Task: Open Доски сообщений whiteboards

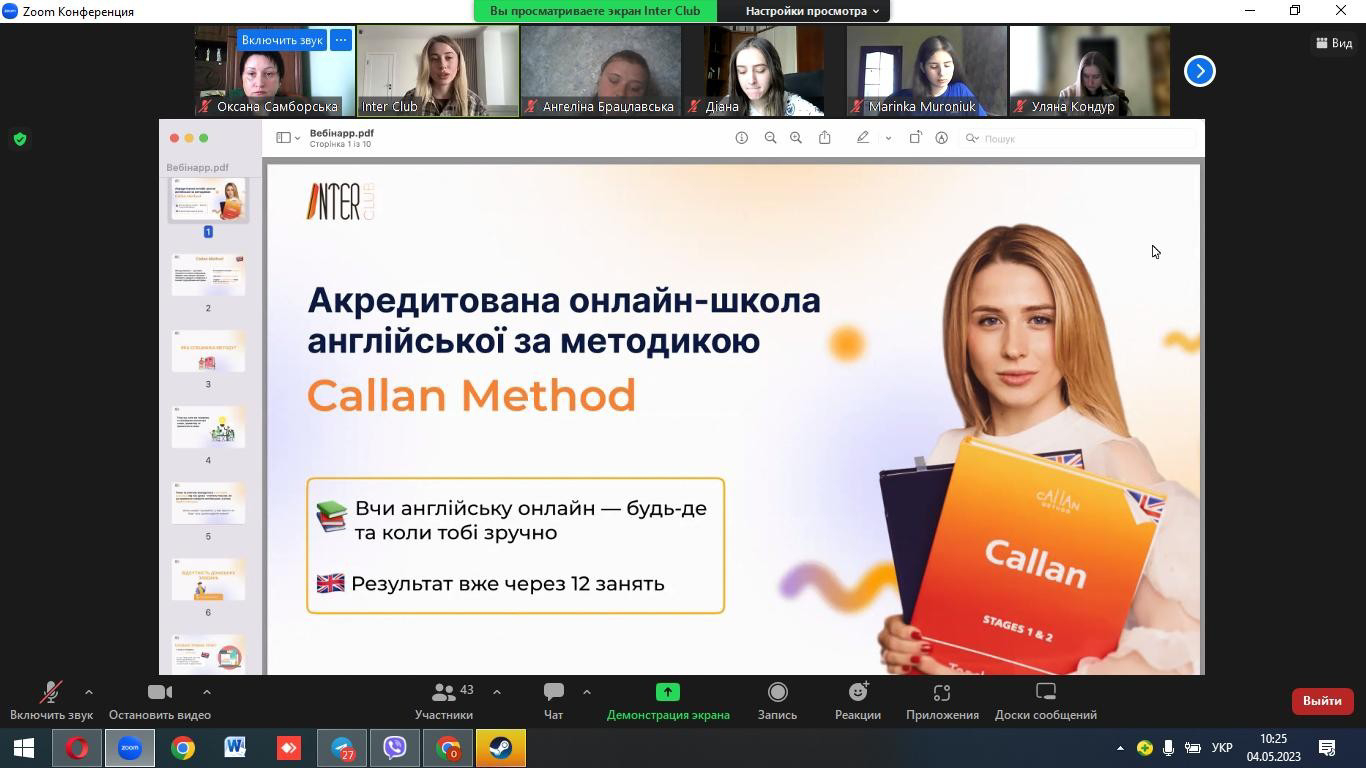Action: (1046, 700)
